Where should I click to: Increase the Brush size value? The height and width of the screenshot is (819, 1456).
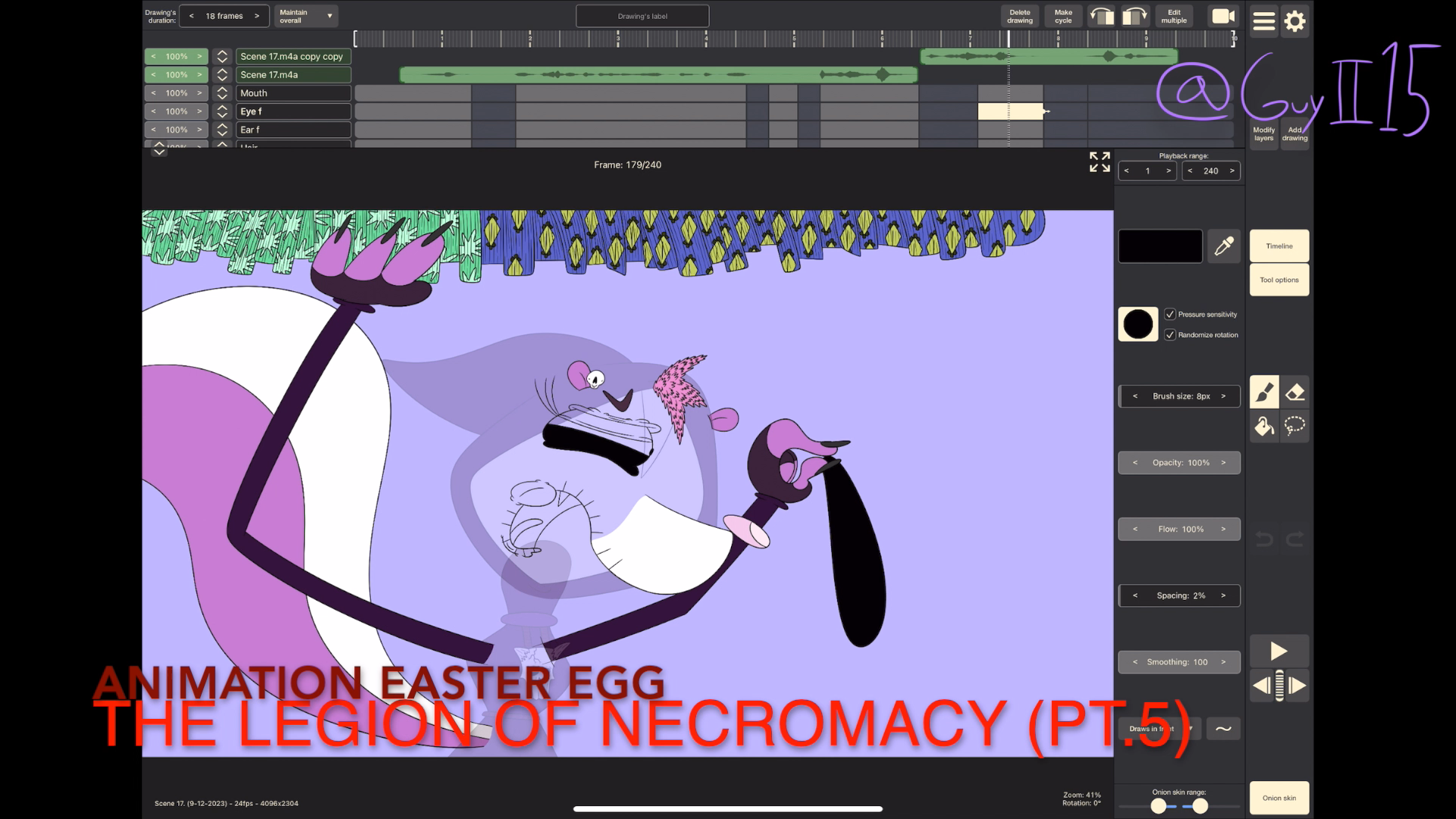[1223, 396]
